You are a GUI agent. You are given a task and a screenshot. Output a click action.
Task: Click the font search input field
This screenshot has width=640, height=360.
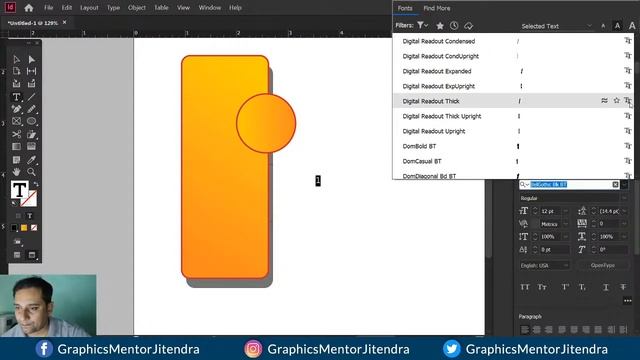[x=570, y=184]
